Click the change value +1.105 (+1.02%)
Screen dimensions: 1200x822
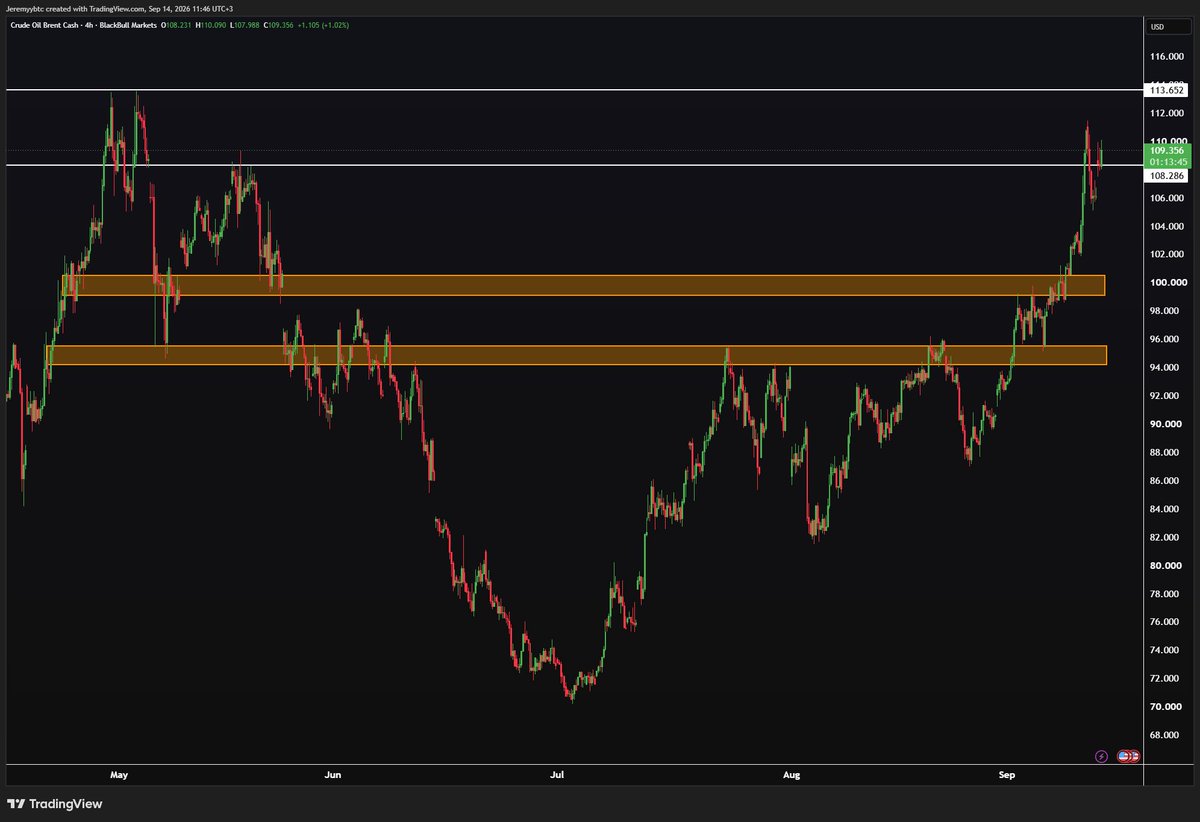(325, 23)
